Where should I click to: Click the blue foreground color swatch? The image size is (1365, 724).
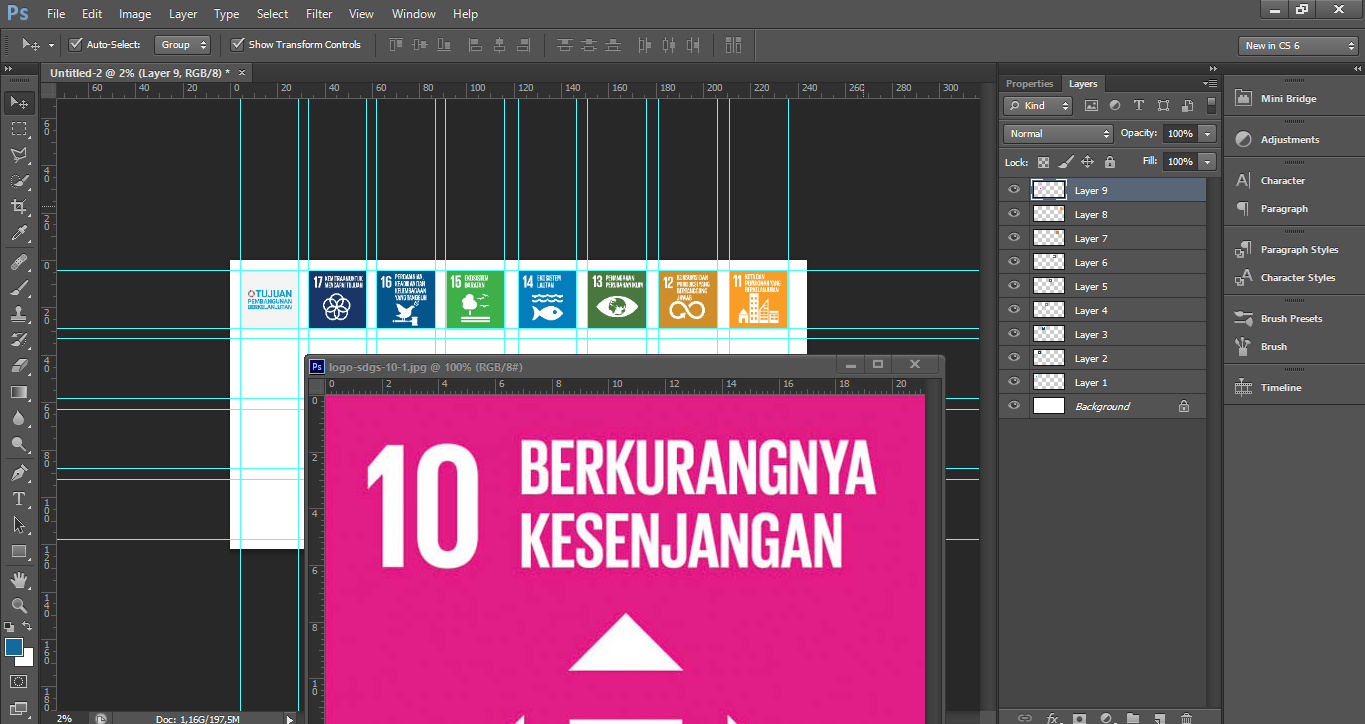(x=13, y=647)
